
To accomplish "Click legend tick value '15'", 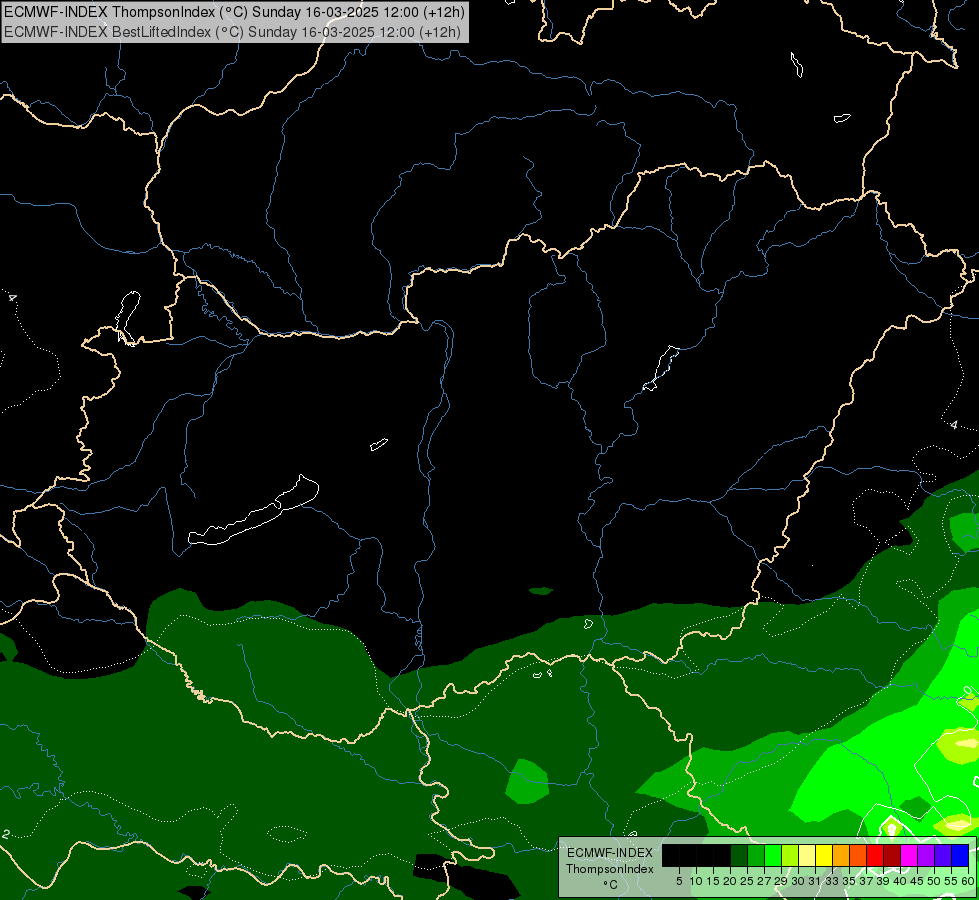I will pyautogui.click(x=713, y=881).
